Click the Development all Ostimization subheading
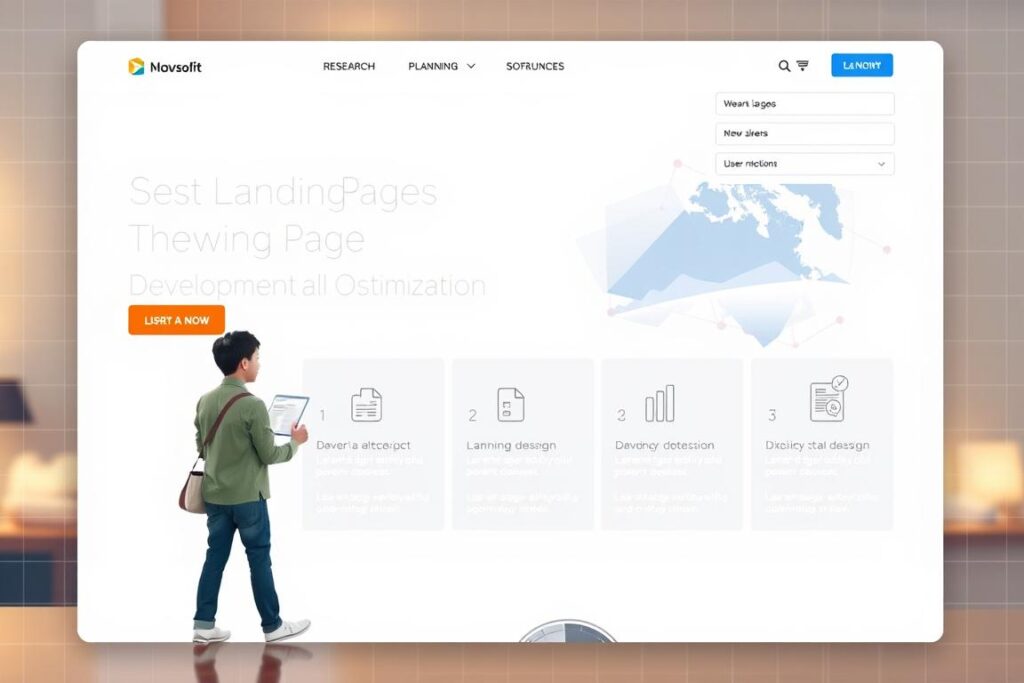The image size is (1024, 683). pyautogui.click(x=307, y=285)
